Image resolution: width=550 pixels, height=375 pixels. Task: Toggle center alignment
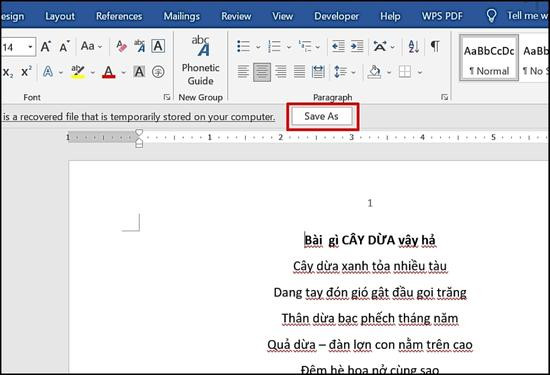(x=262, y=72)
